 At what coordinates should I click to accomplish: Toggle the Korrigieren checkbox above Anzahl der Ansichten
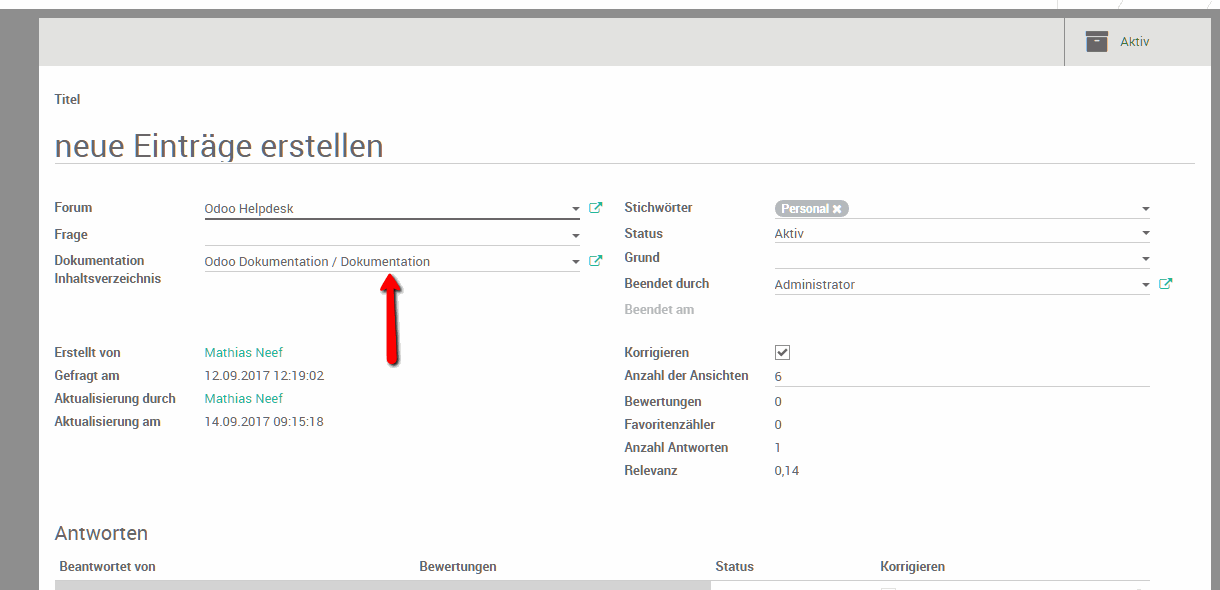[783, 353]
